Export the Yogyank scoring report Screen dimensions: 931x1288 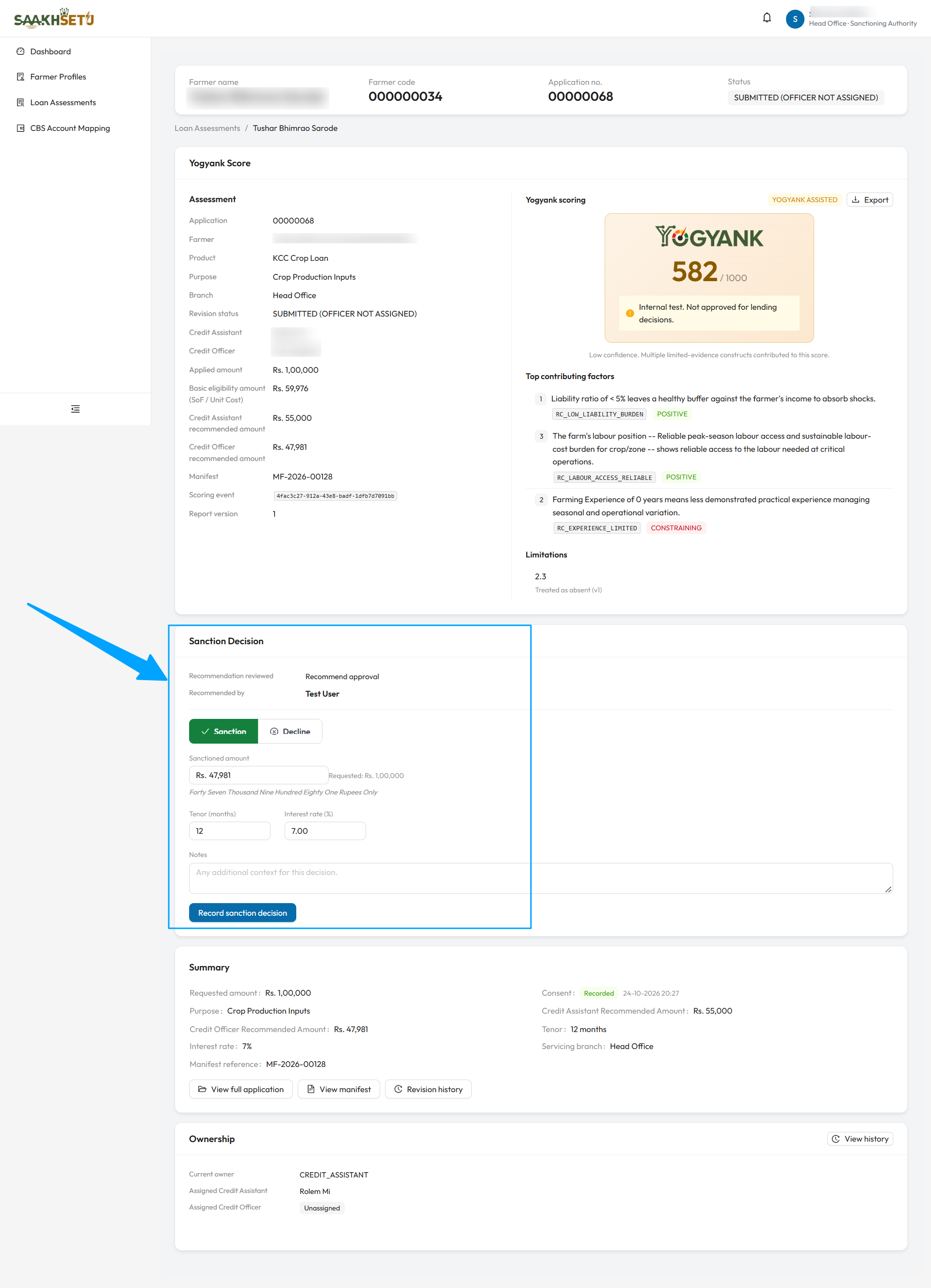[869, 200]
